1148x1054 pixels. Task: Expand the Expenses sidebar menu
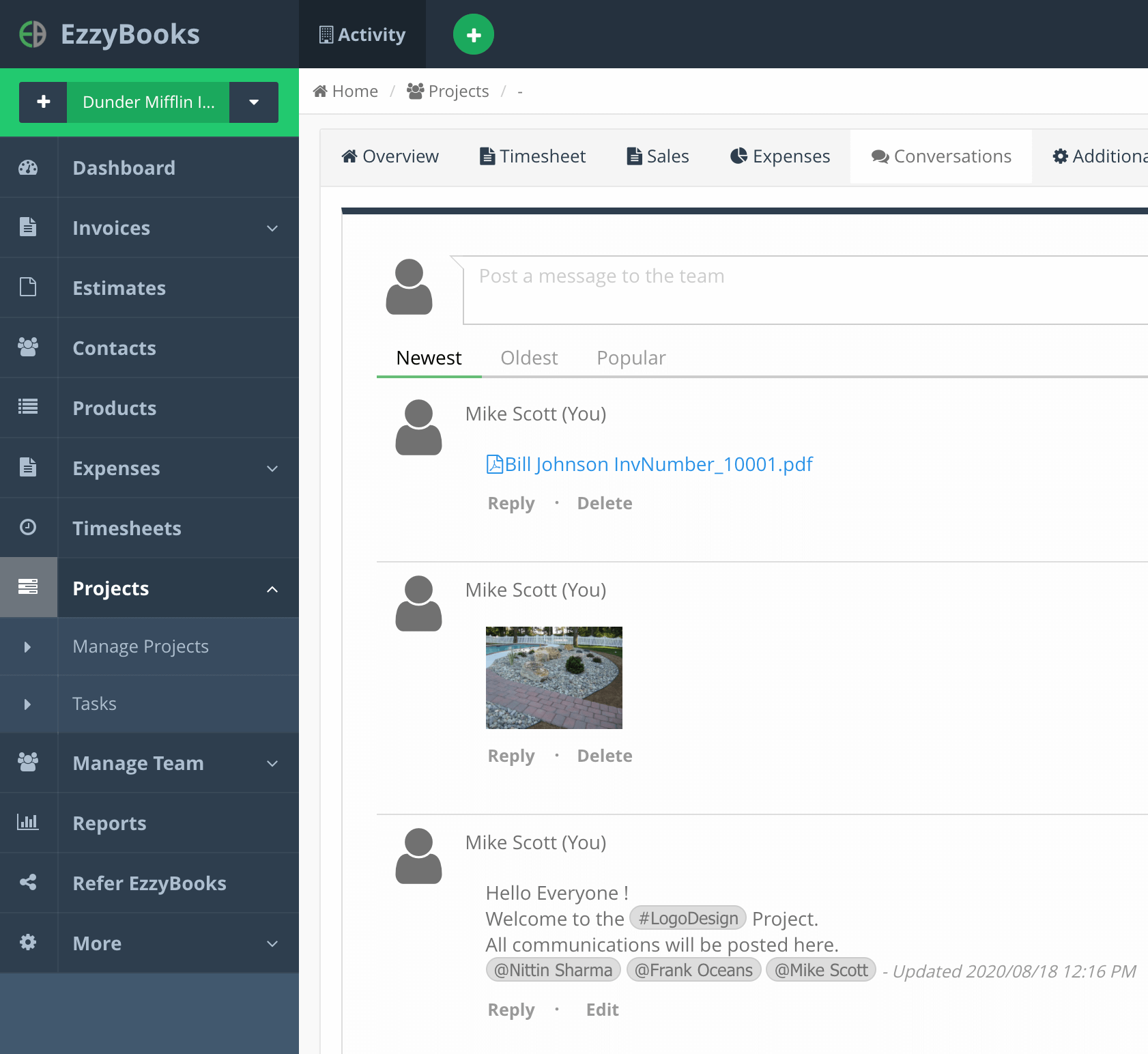click(x=272, y=468)
